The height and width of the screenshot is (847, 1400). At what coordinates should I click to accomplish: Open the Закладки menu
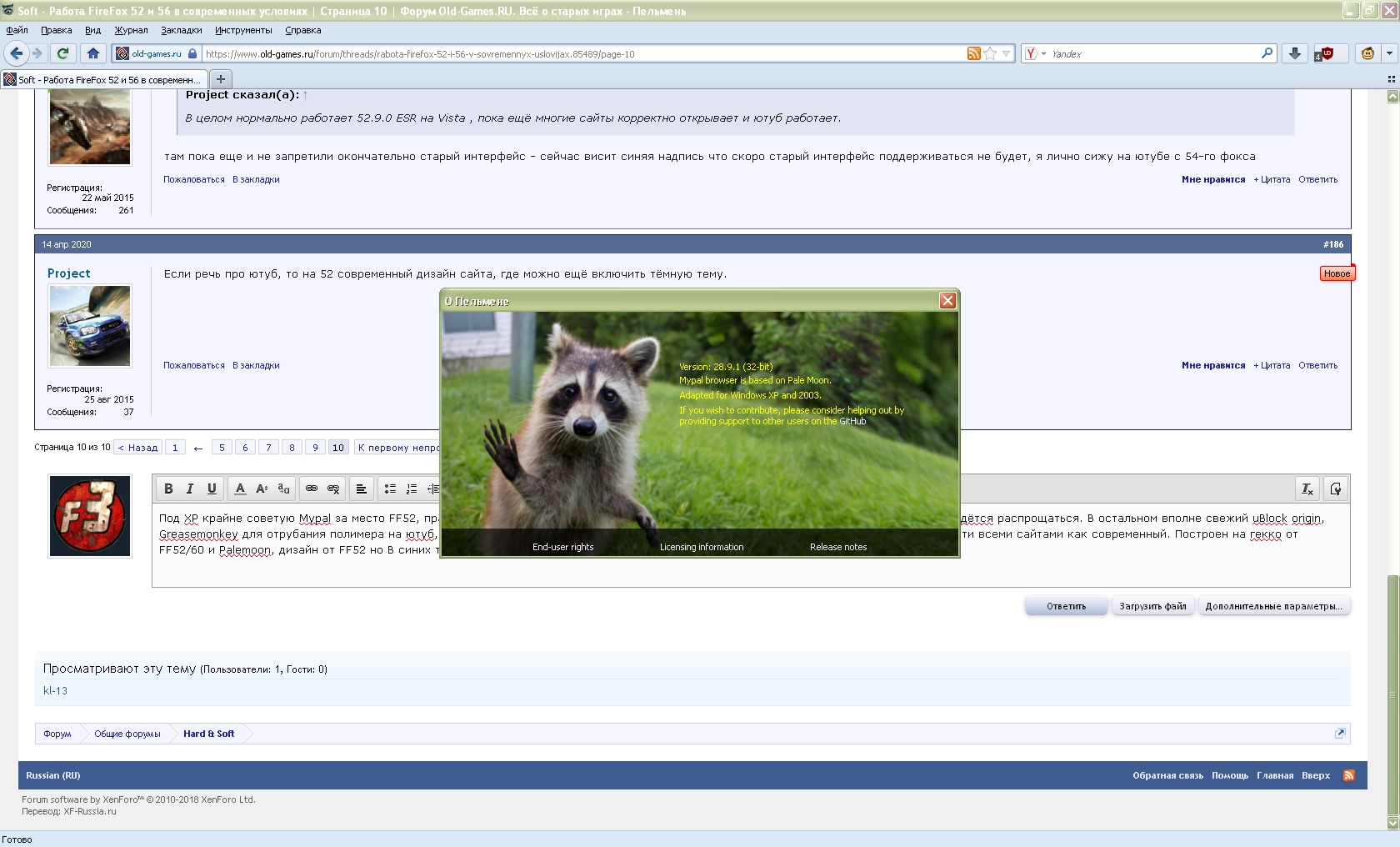point(181,30)
